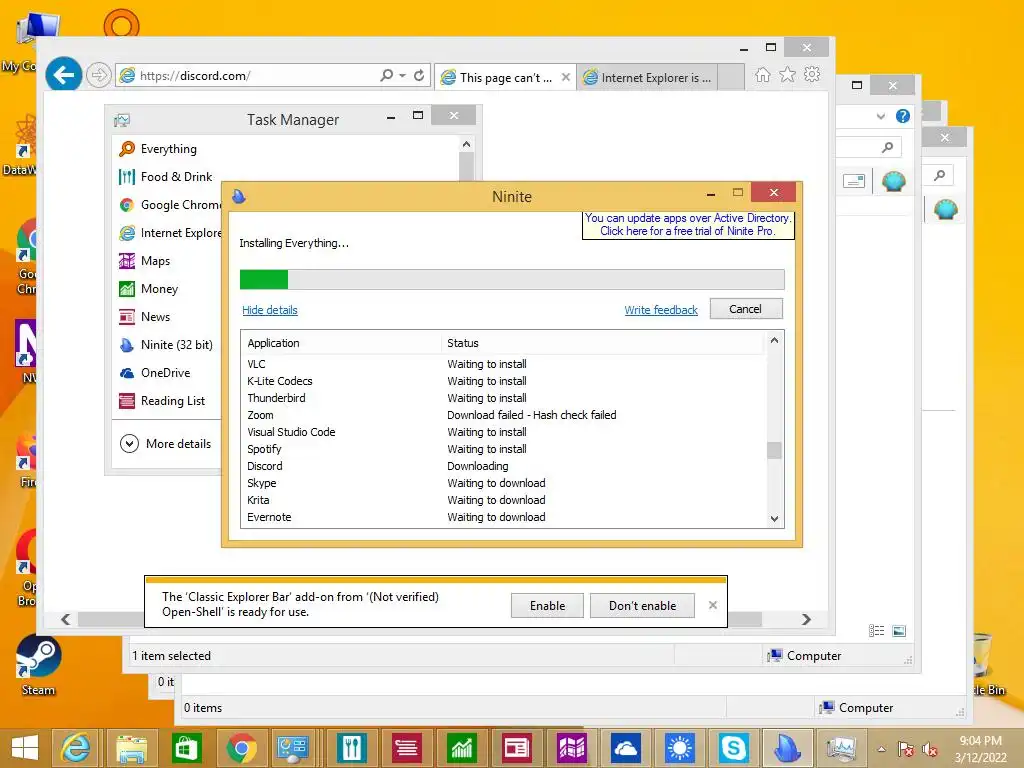Image resolution: width=1024 pixels, height=768 pixels.
Task: Click Ninite list scroll down arrow
Action: click(x=775, y=519)
